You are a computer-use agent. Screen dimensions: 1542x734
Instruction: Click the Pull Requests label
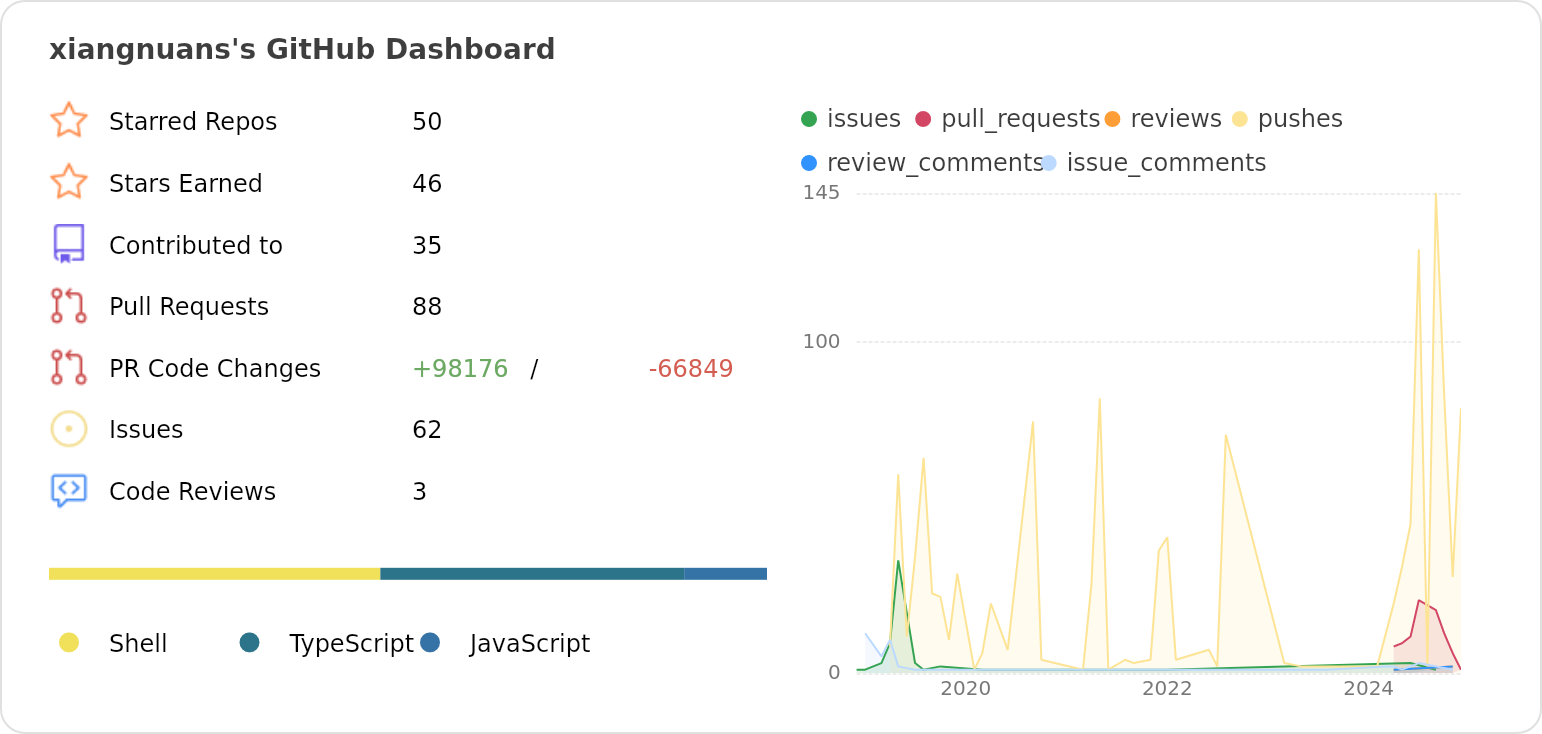click(x=189, y=307)
